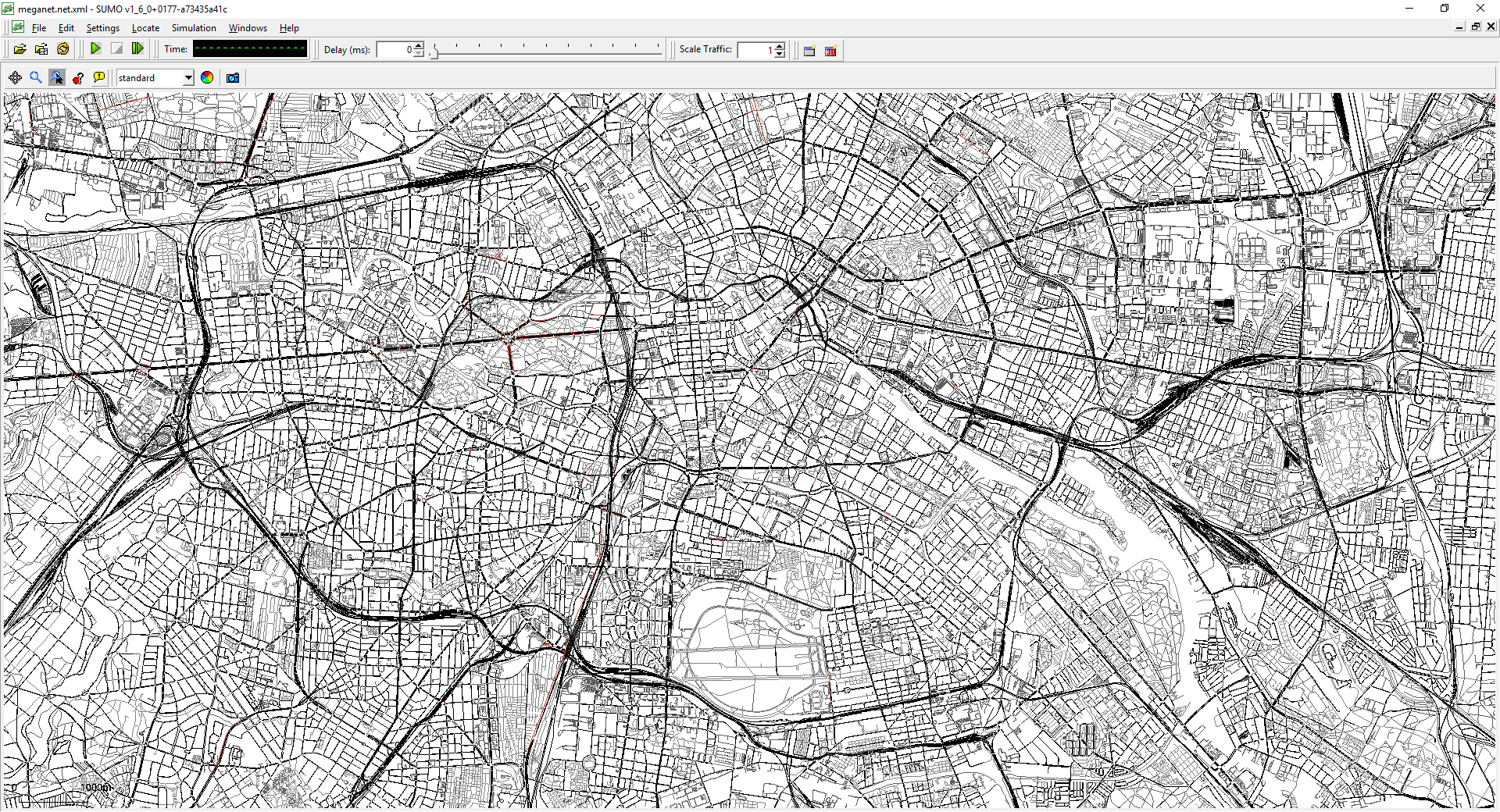Toggle the selection arrow mode
The width and height of the screenshot is (1500, 812).
tap(56, 77)
